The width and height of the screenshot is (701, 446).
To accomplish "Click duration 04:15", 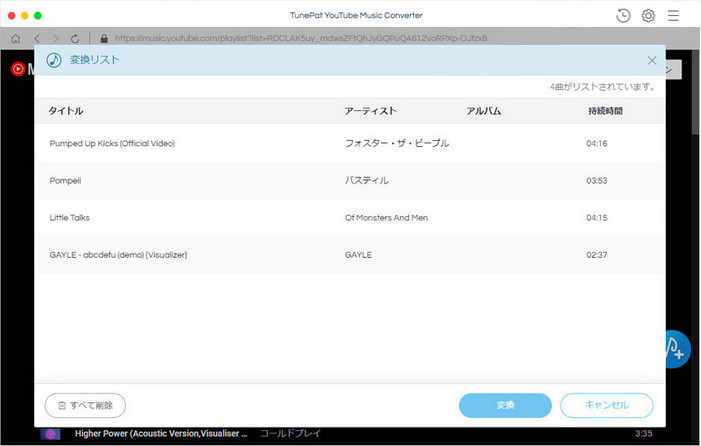I will pyautogui.click(x=597, y=218).
